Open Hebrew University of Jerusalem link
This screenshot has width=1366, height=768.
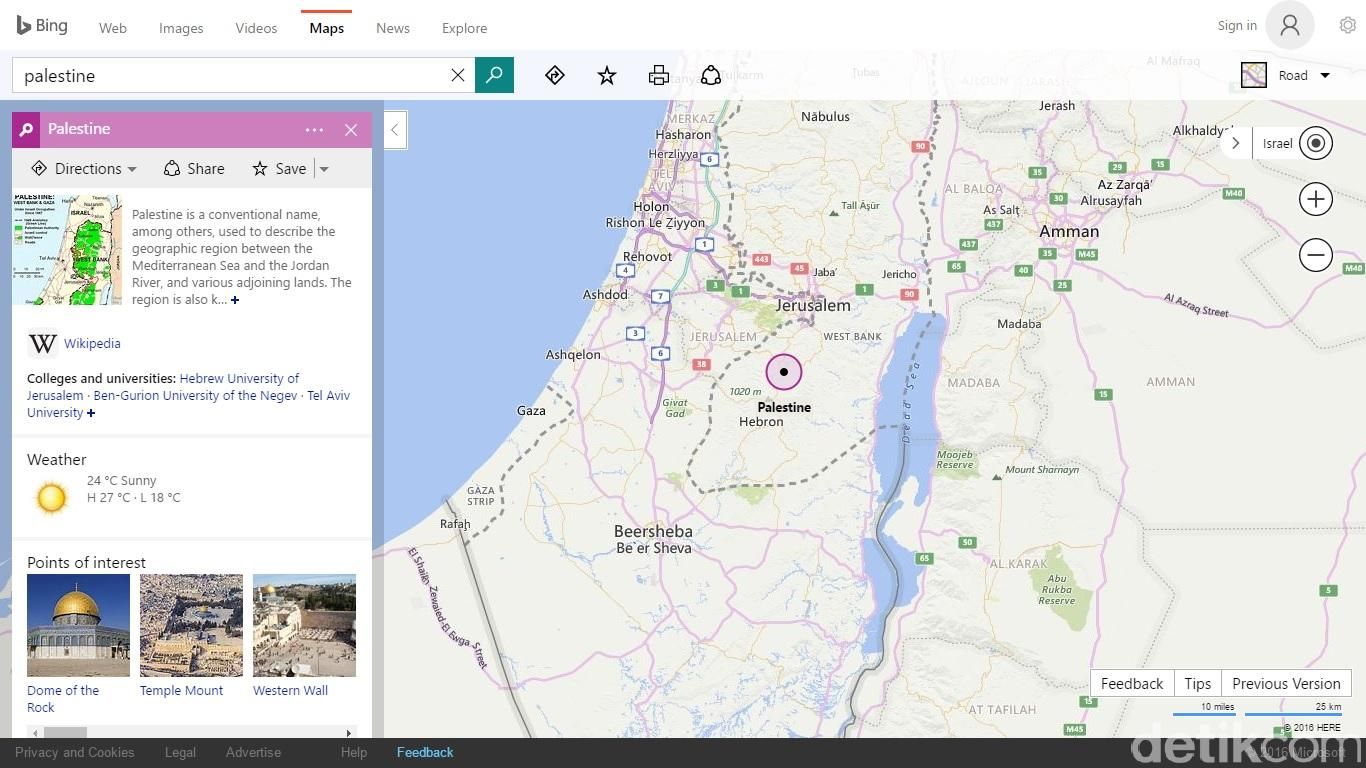pos(163,387)
